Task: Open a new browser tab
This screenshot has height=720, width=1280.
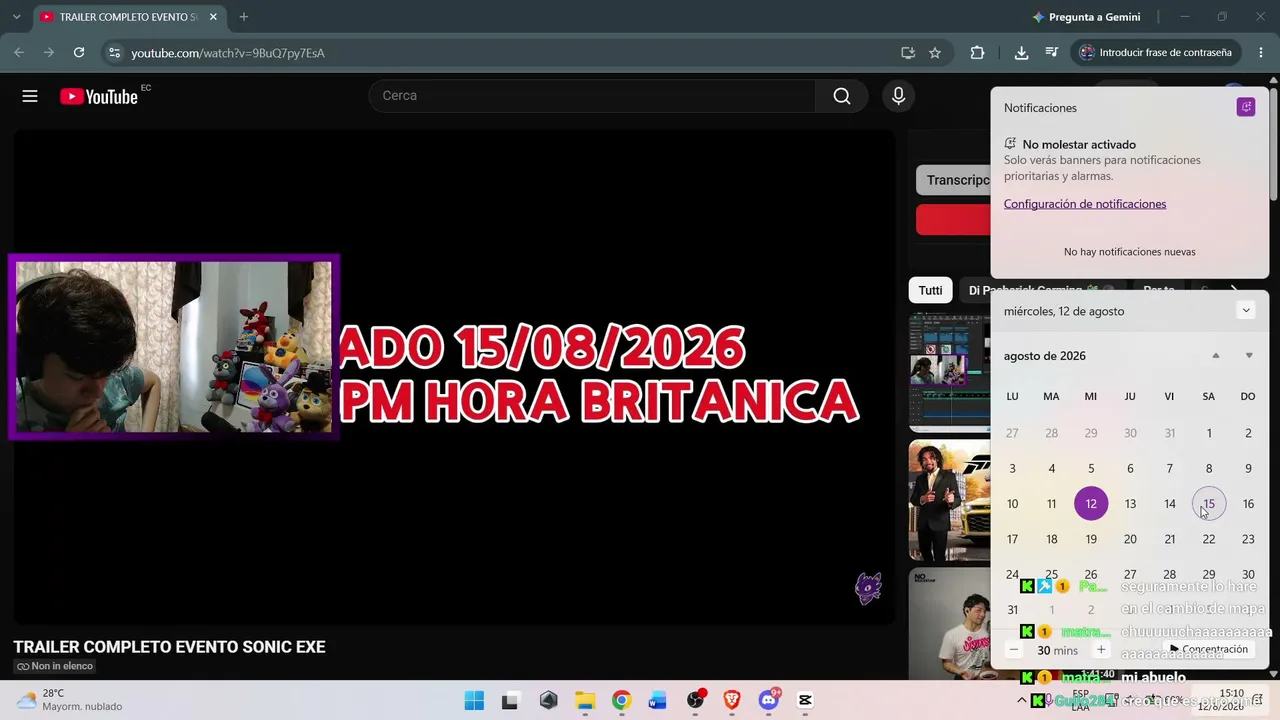Action: (243, 17)
